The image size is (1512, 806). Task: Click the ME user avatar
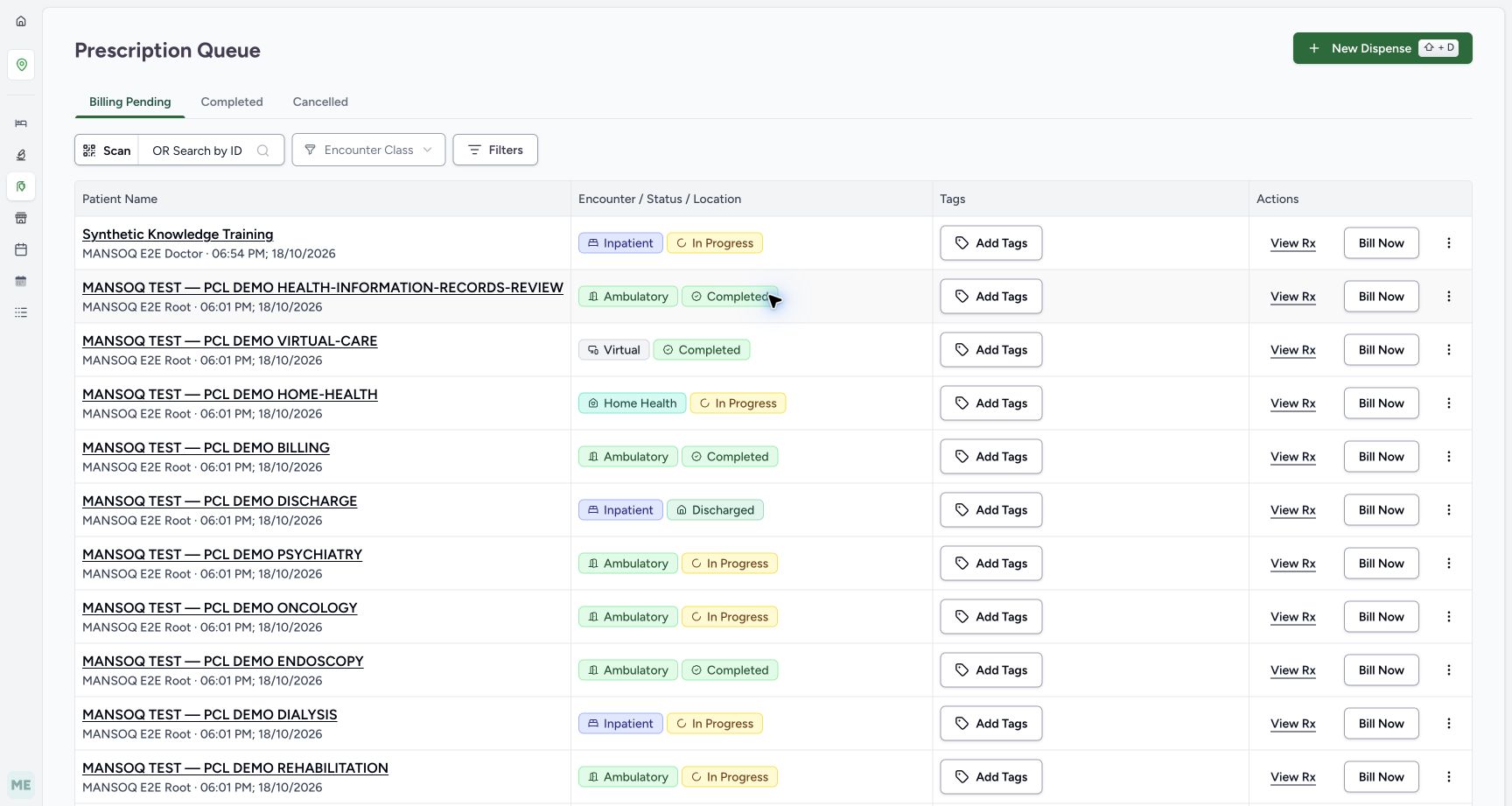coord(21,785)
